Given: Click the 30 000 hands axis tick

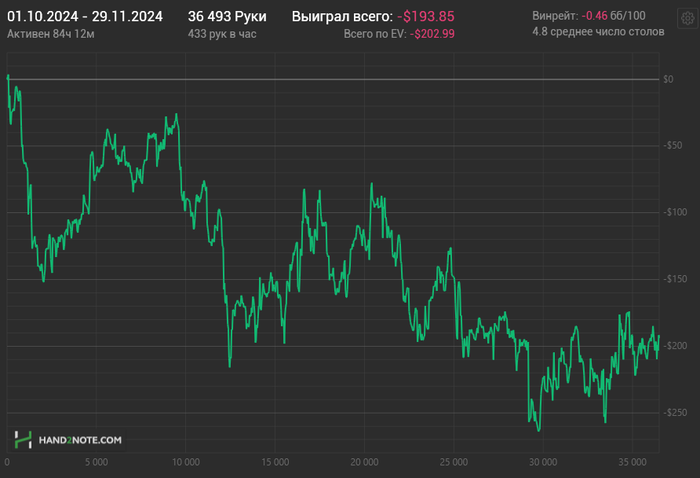Looking at the screenshot, I should click(x=543, y=463).
